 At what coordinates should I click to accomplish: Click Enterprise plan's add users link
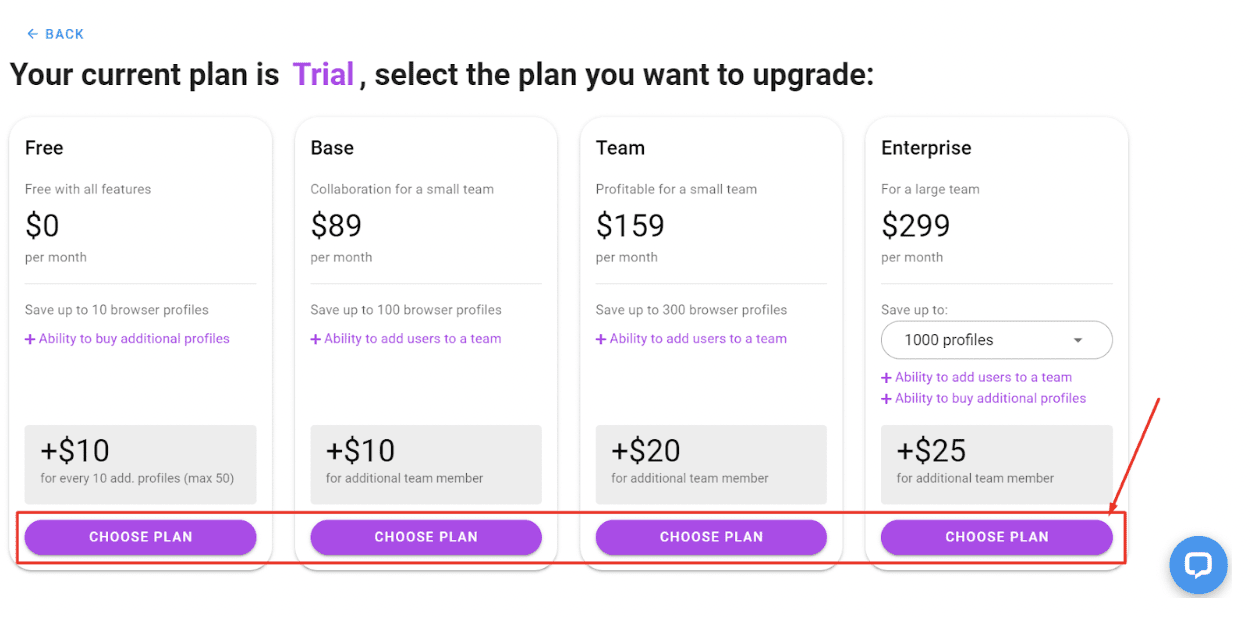pyautogui.click(x=983, y=377)
